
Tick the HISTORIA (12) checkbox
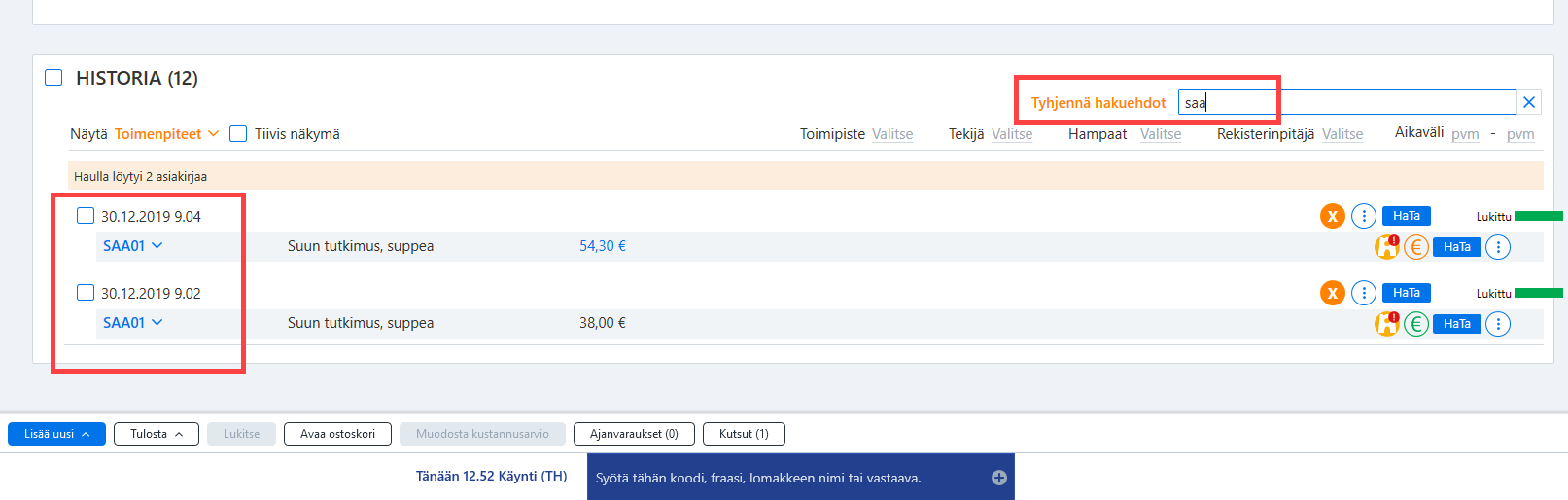tap(53, 77)
